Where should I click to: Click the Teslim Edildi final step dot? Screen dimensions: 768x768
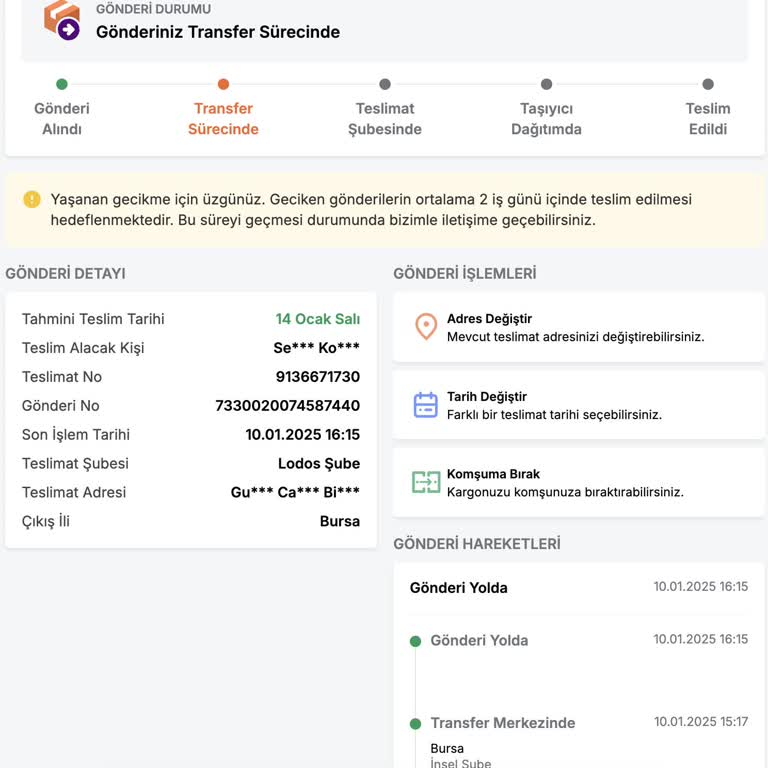pos(708,85)
